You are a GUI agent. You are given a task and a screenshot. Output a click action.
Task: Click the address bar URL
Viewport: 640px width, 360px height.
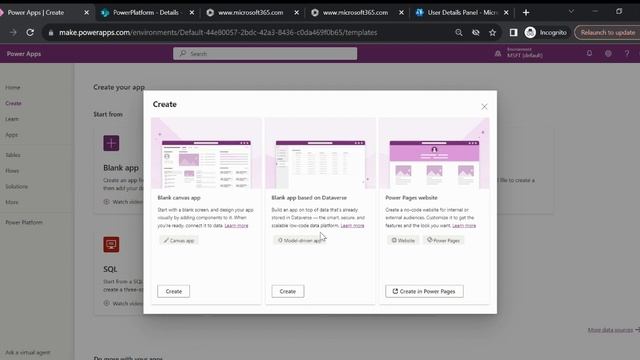[x=218, y=32]
